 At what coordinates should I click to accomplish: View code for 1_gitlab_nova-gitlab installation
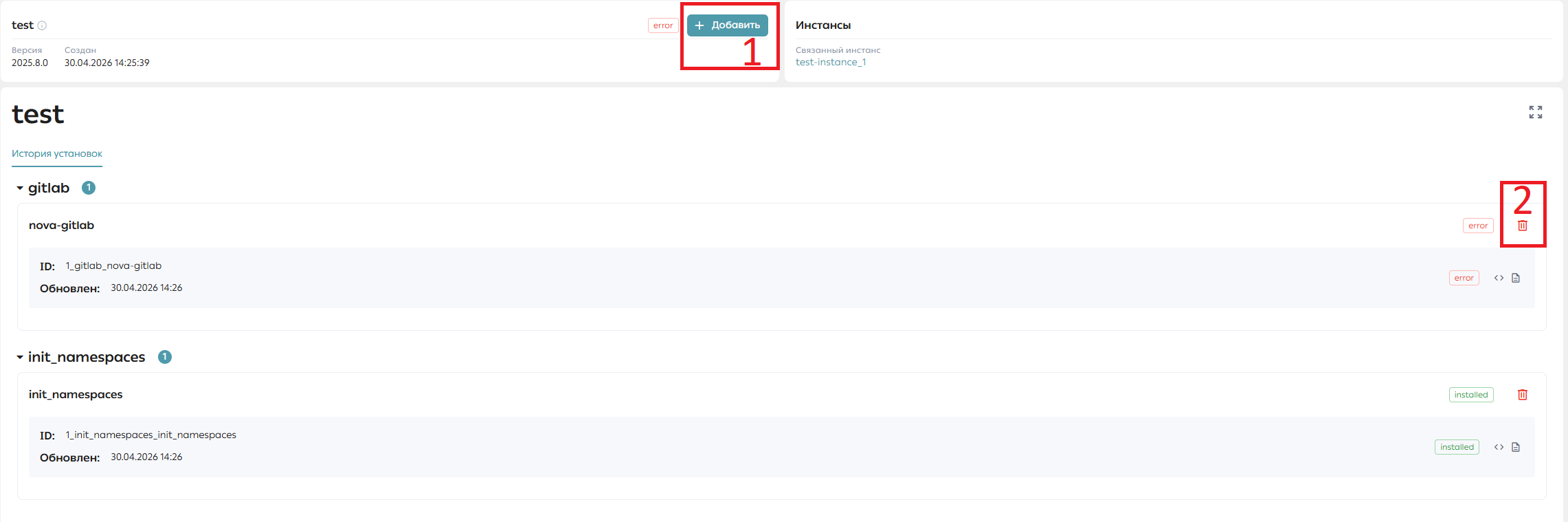pos(1499,278)
